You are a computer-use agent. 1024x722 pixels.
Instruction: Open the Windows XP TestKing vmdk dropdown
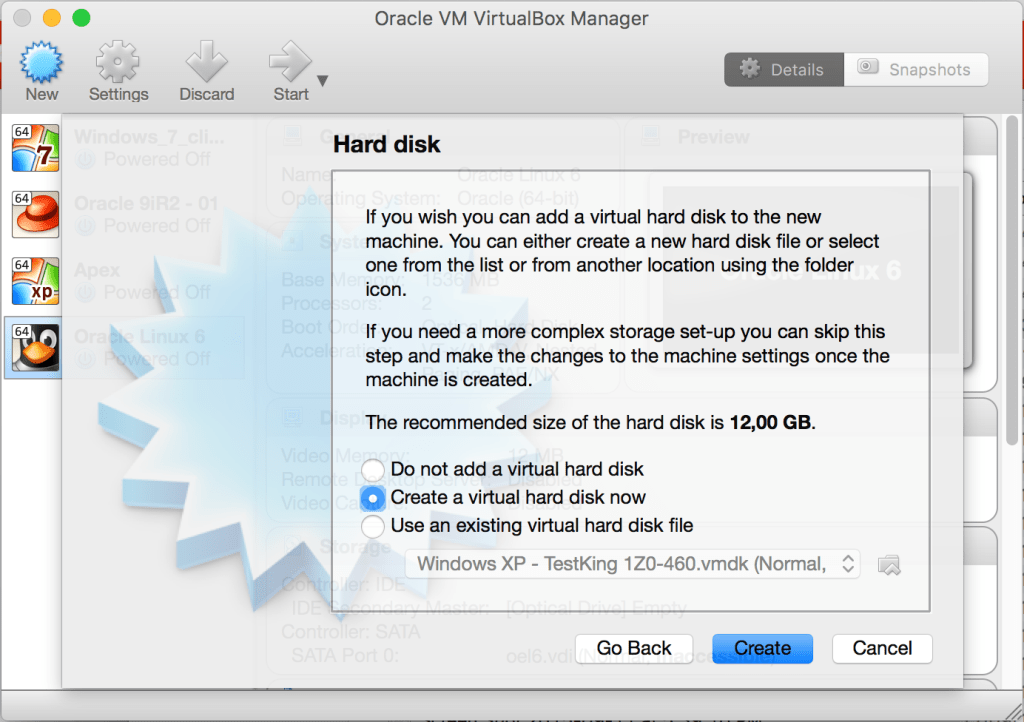coord(632,564)
